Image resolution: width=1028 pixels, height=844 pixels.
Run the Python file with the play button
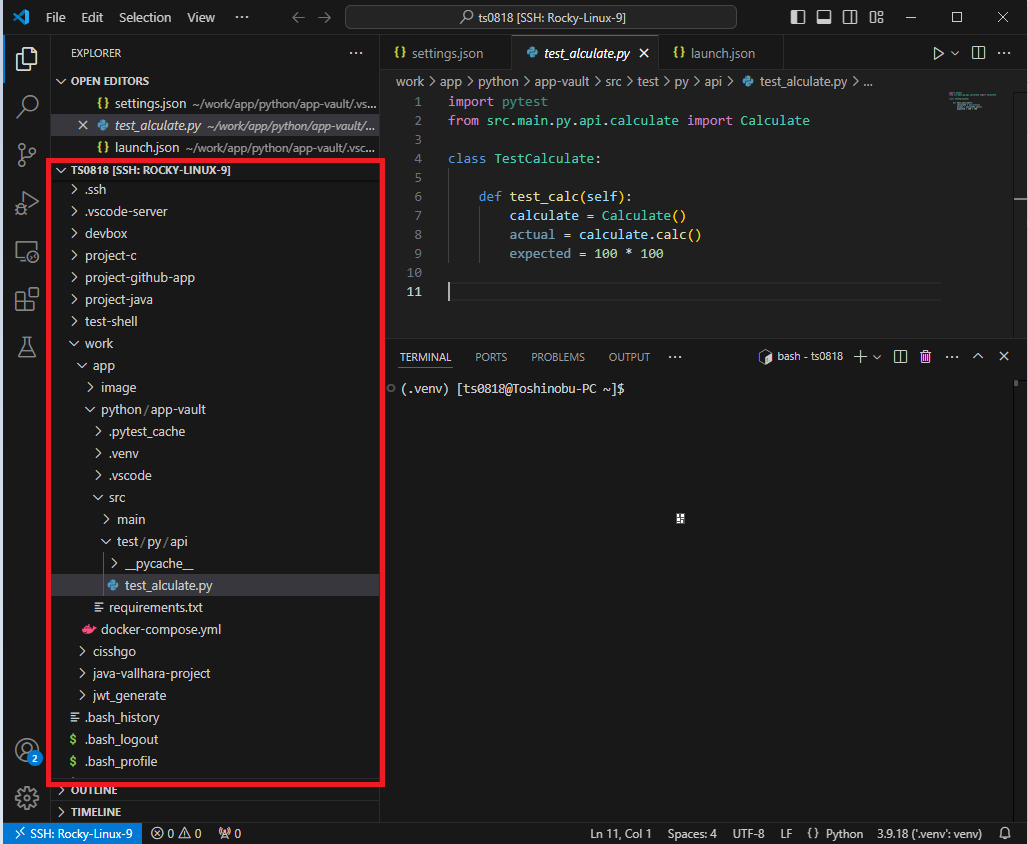click(x=938, y=53)
